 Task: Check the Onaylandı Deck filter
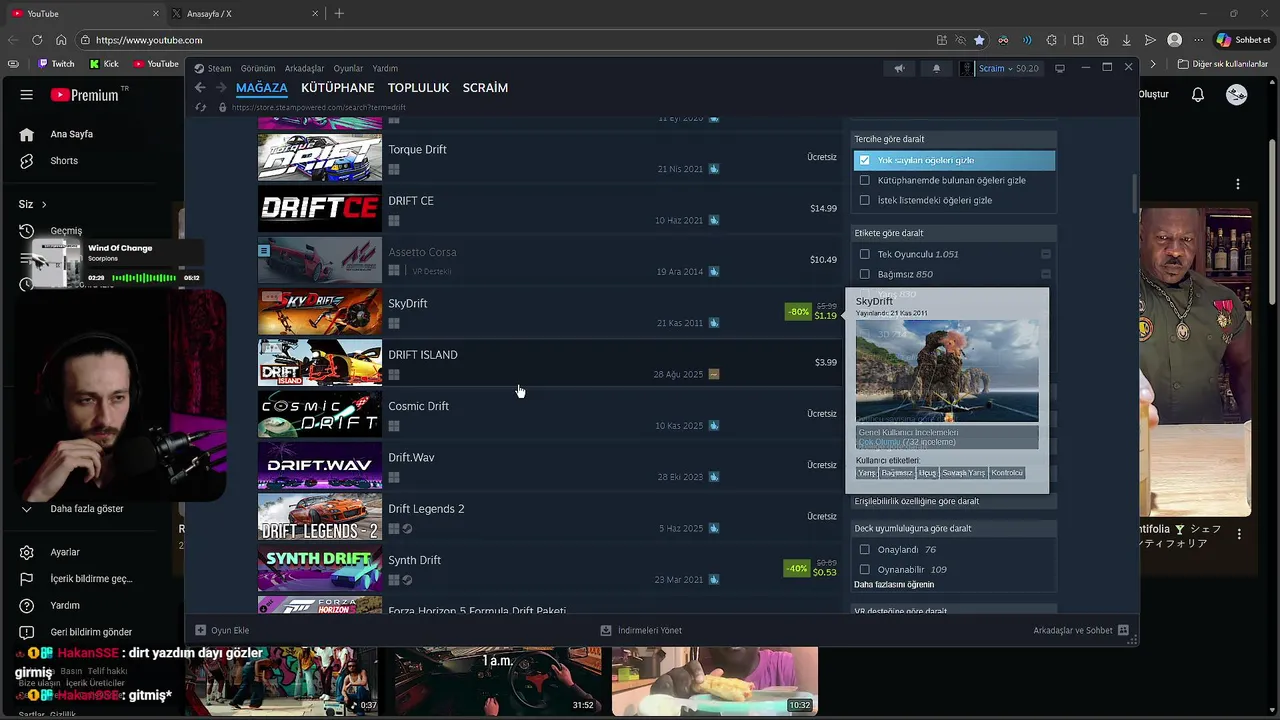pyautogui.click(x=865, y=549)
